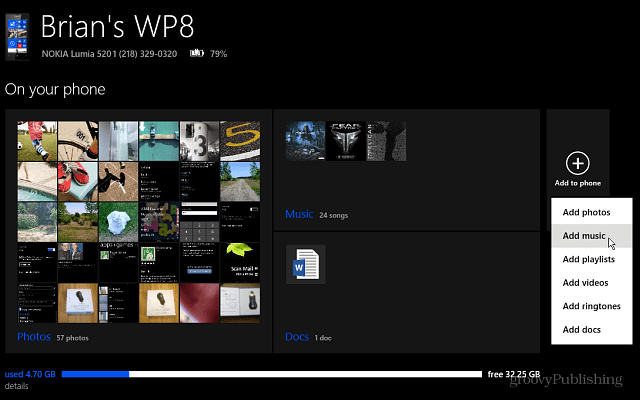Open the third grayscale album cover
This screenshot has height=400, width=640.
[x=386, y=141]
